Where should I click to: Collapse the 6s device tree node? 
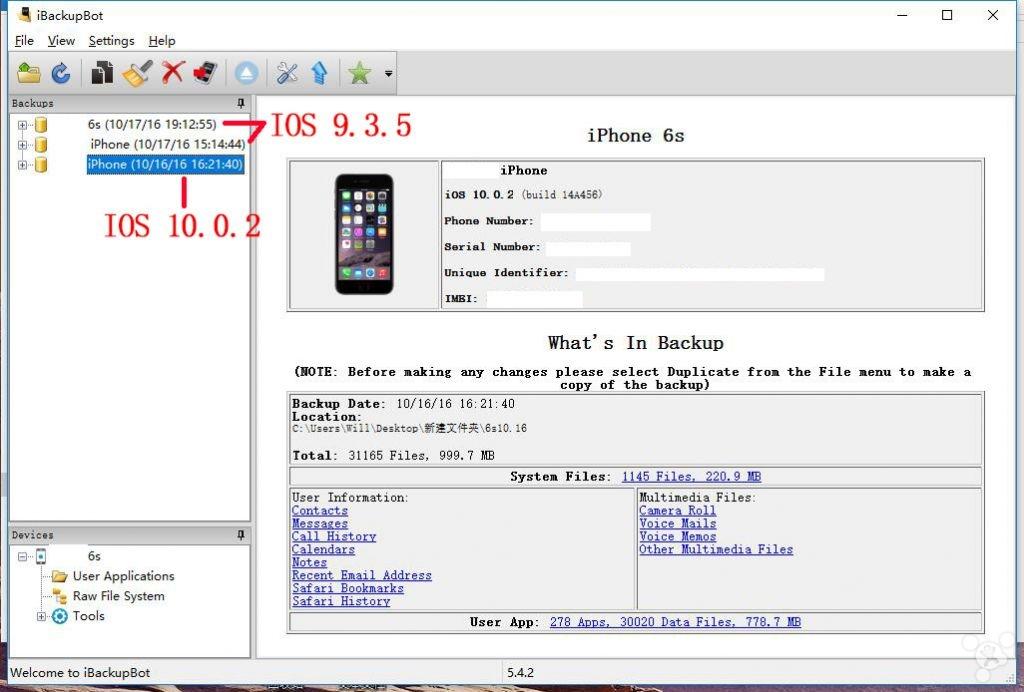point(23,556)
